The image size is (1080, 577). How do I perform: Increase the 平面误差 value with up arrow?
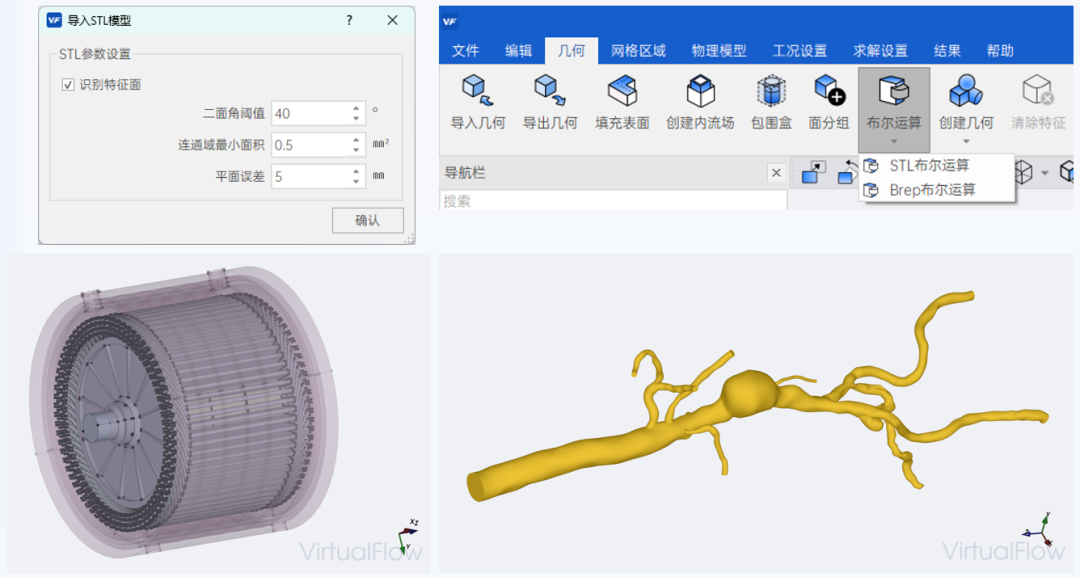[x=356, y=172]
